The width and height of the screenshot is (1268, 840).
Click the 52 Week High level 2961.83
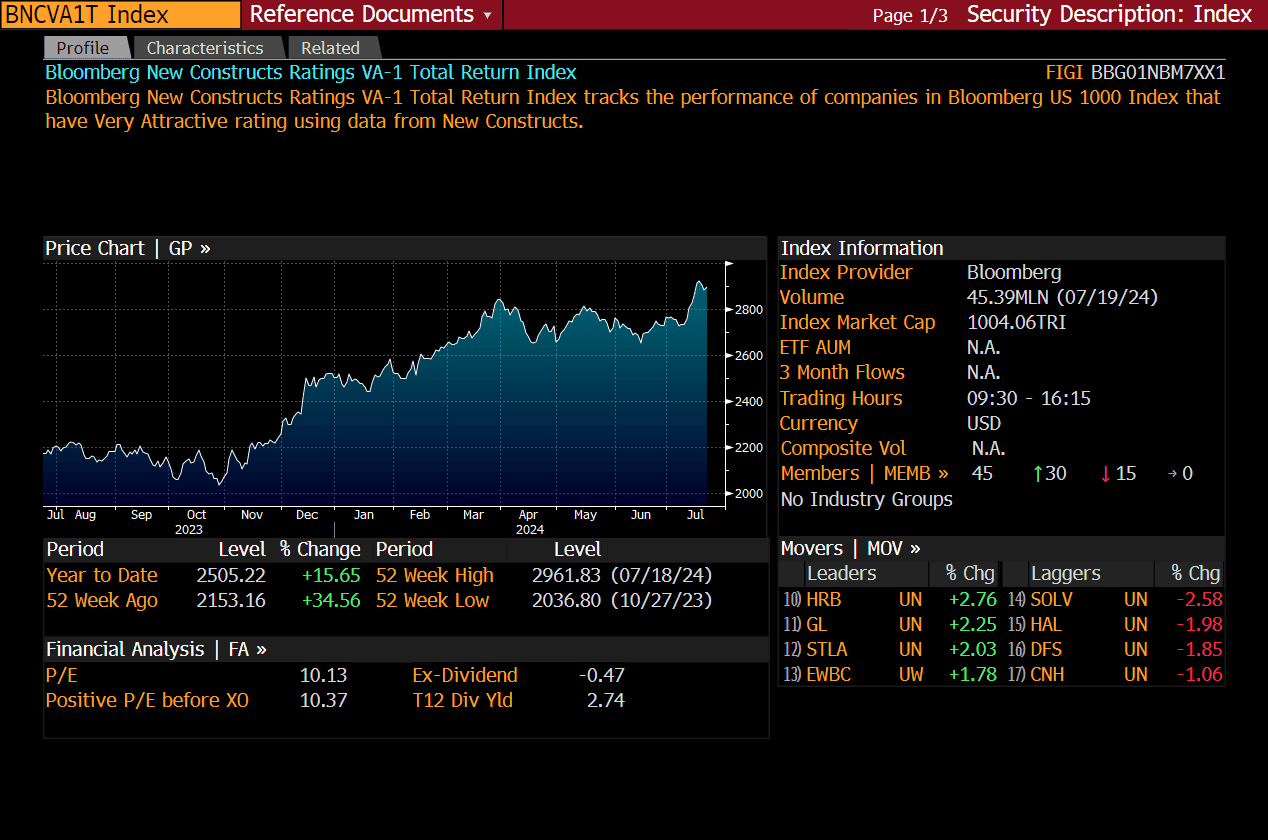pos(566,575)
